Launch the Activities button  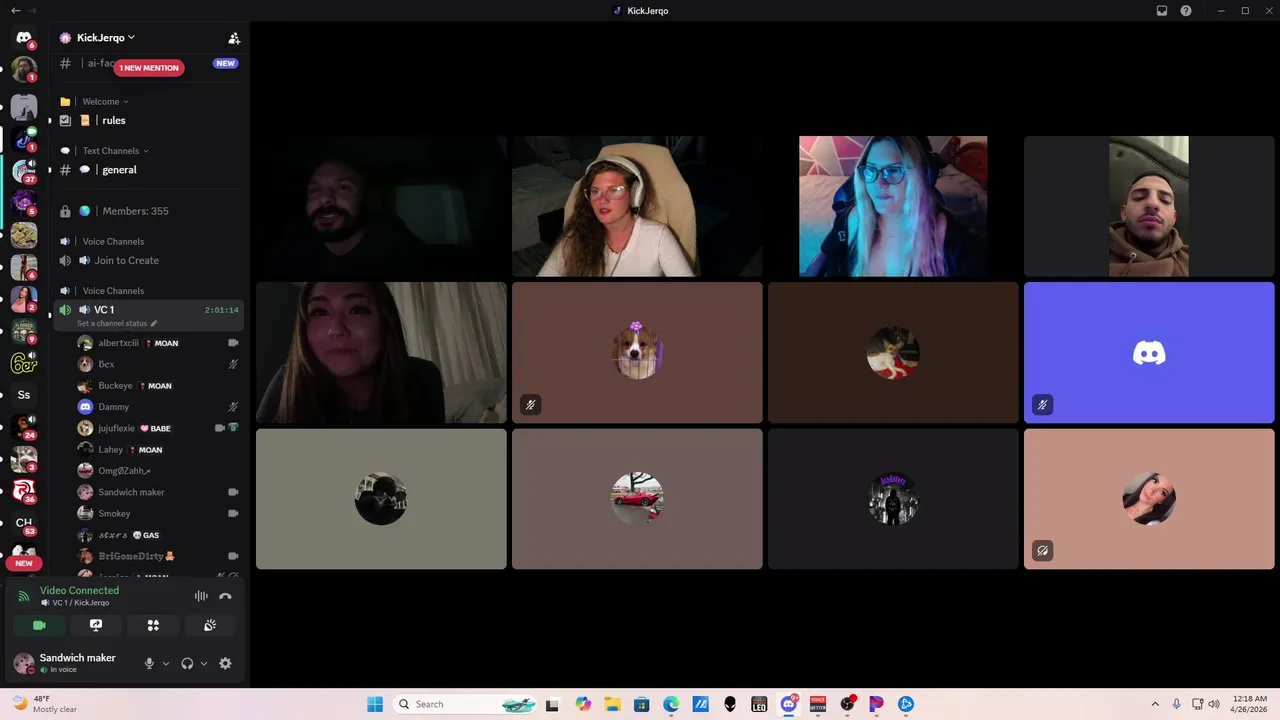tap(153, 625)
